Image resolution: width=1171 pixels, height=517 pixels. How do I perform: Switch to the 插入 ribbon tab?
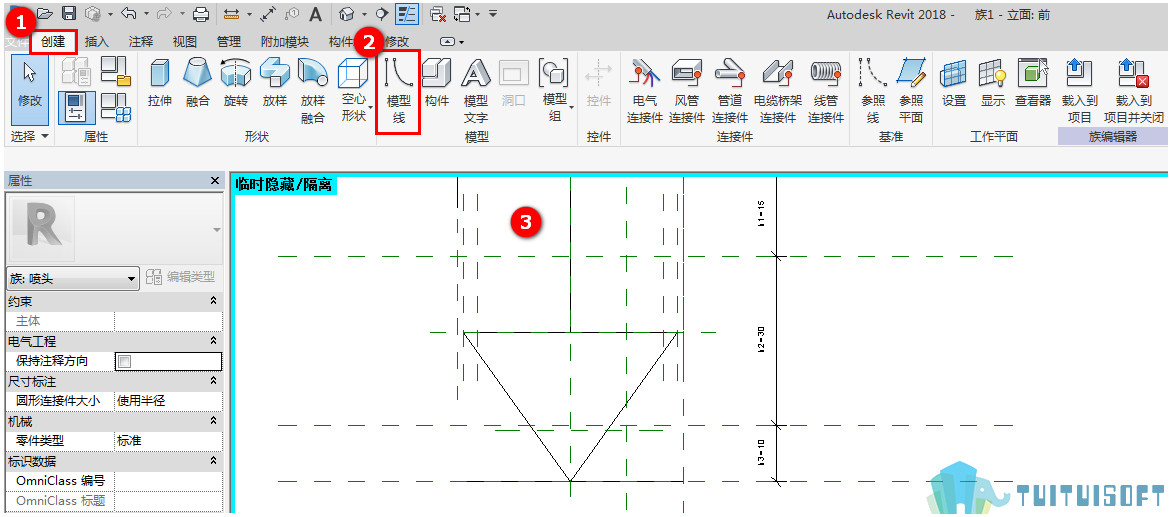tap(96, 42)
